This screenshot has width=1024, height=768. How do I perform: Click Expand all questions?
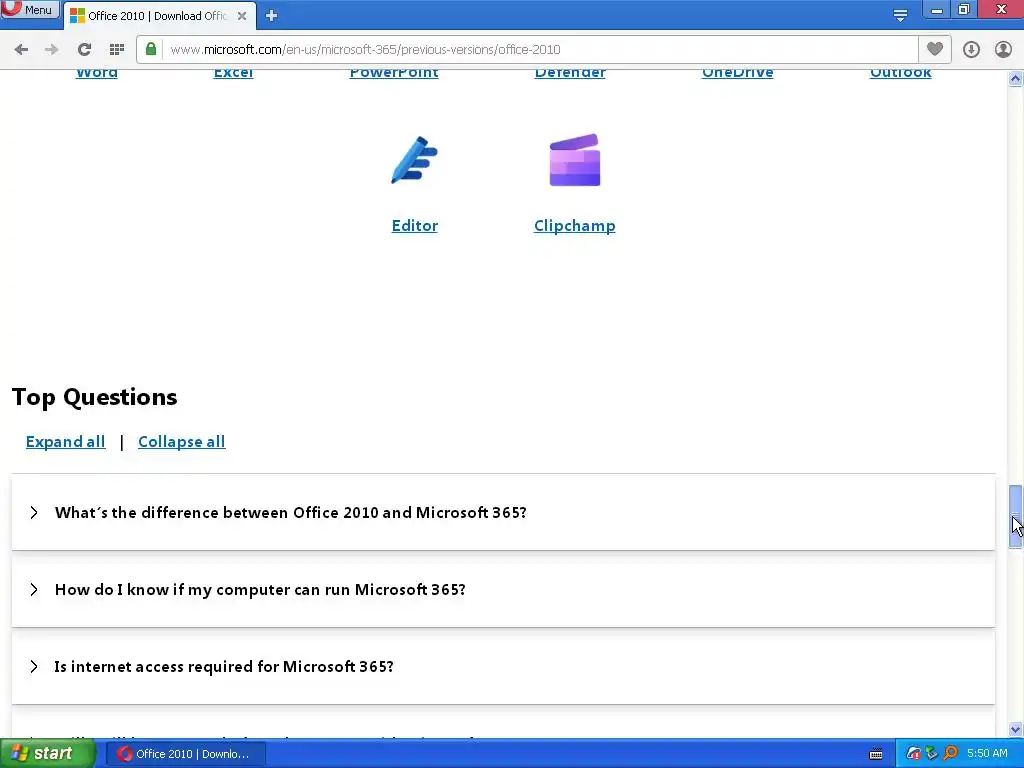[65, 442]
